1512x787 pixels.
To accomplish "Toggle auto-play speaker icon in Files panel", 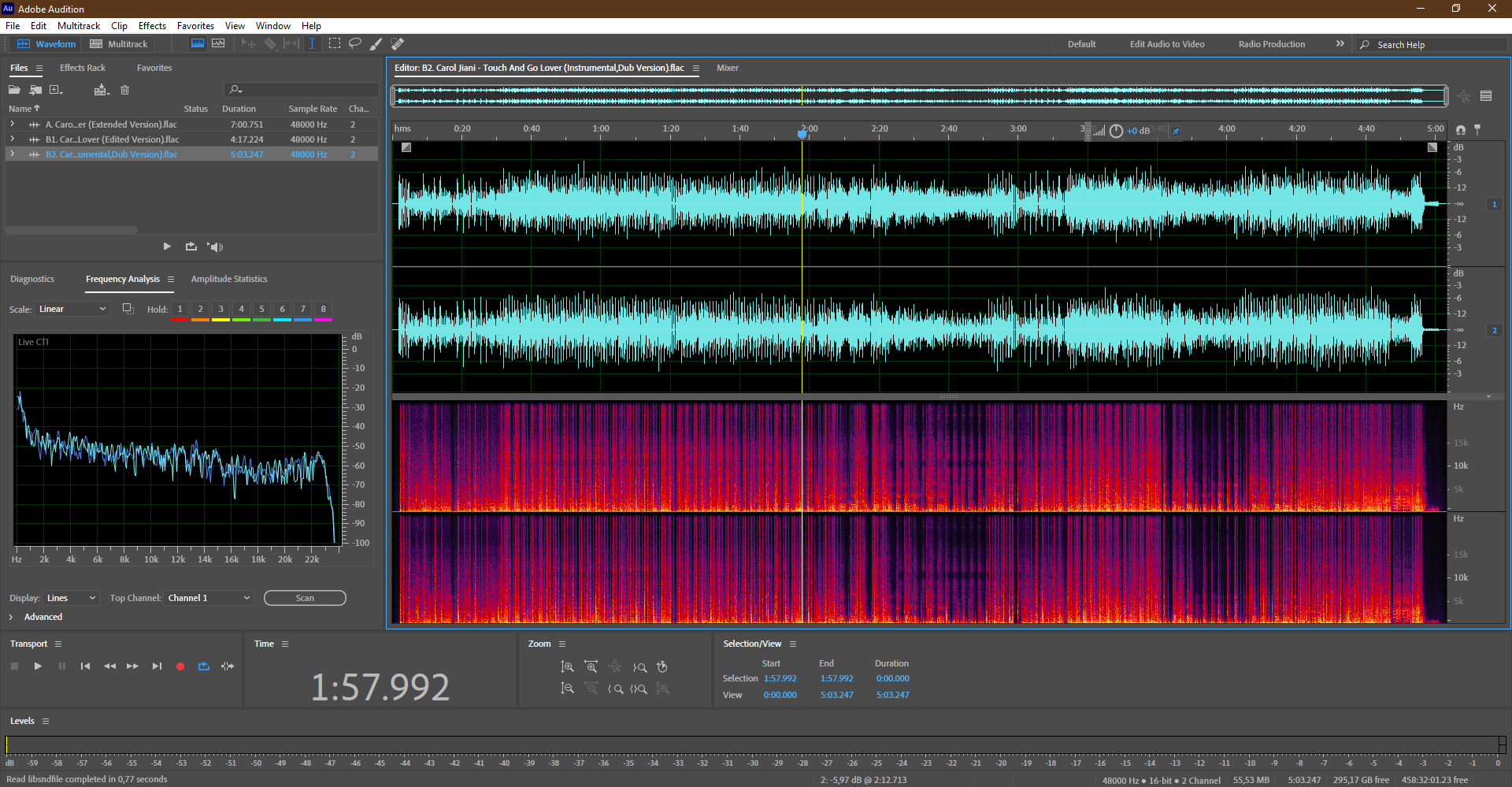I will point(215,247).
